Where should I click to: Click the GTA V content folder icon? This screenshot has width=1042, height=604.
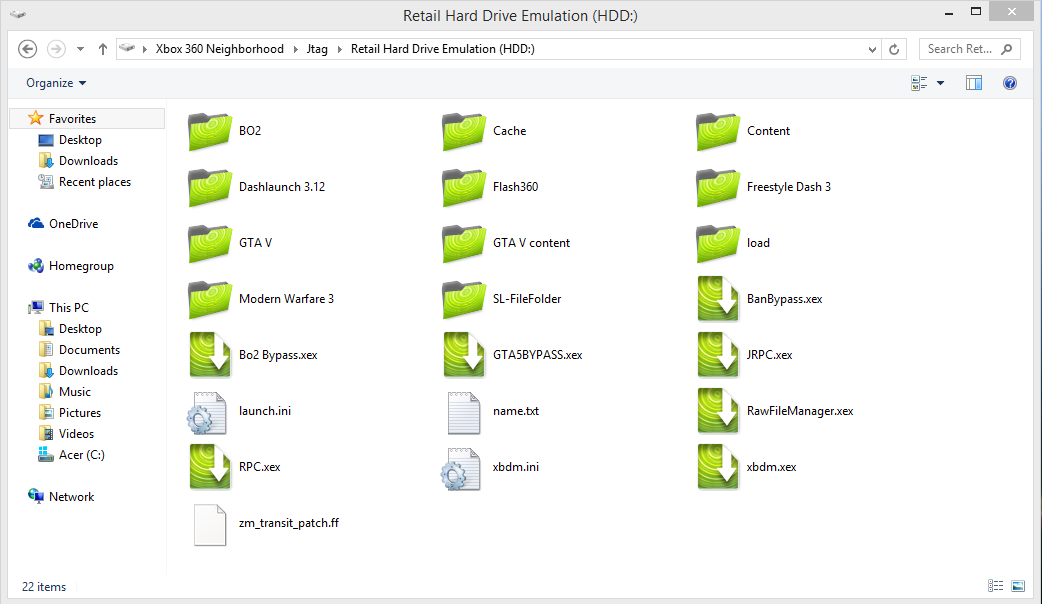click(464, 243)
